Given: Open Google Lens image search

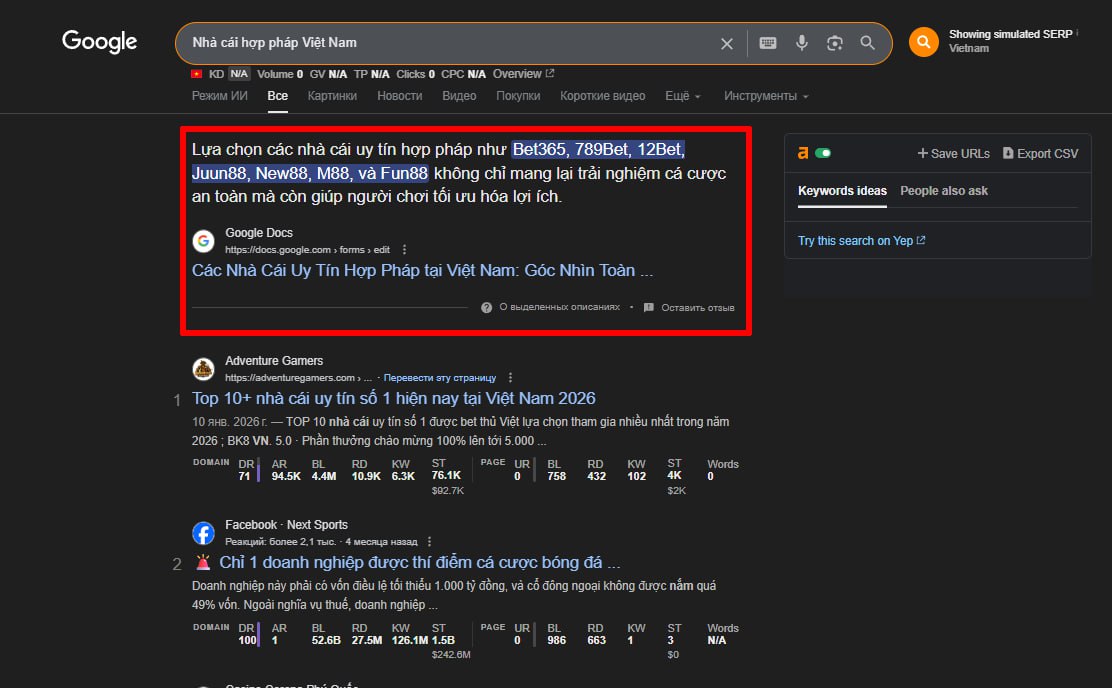Looking at the screenshot, I should (835, 43).
